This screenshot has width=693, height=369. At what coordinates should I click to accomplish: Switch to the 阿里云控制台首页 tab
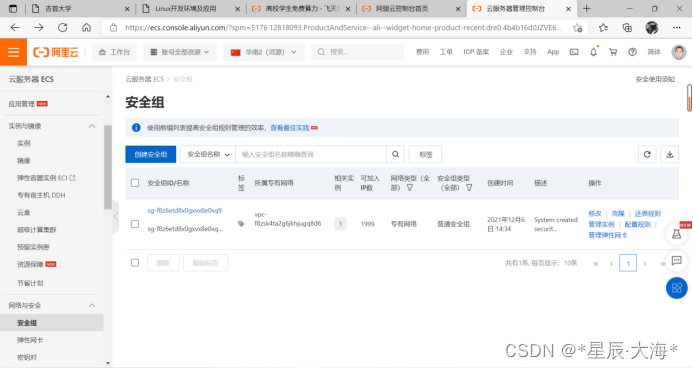[411, 8]
